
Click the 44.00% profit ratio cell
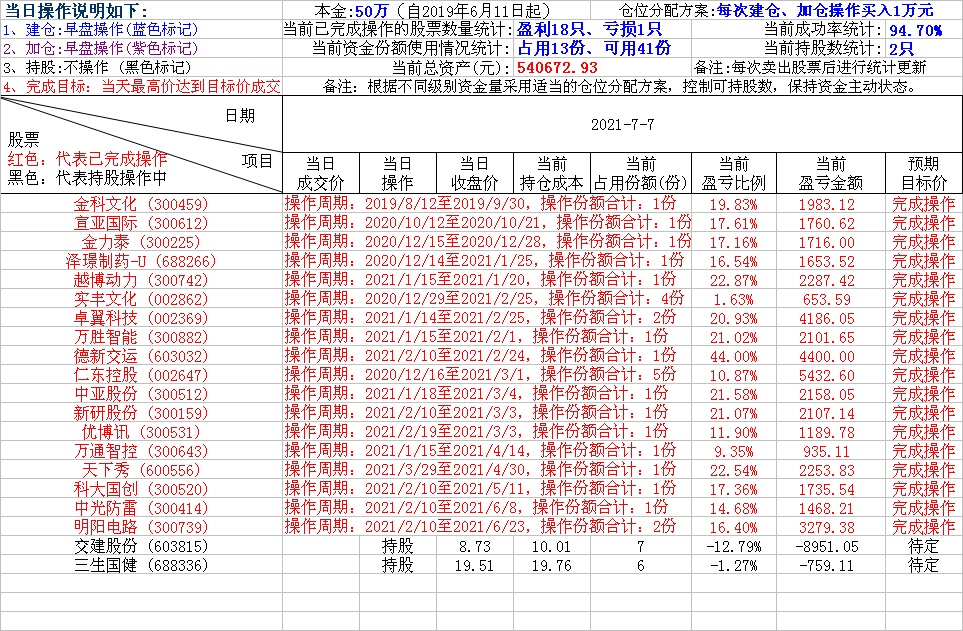(x=733, y=356)
